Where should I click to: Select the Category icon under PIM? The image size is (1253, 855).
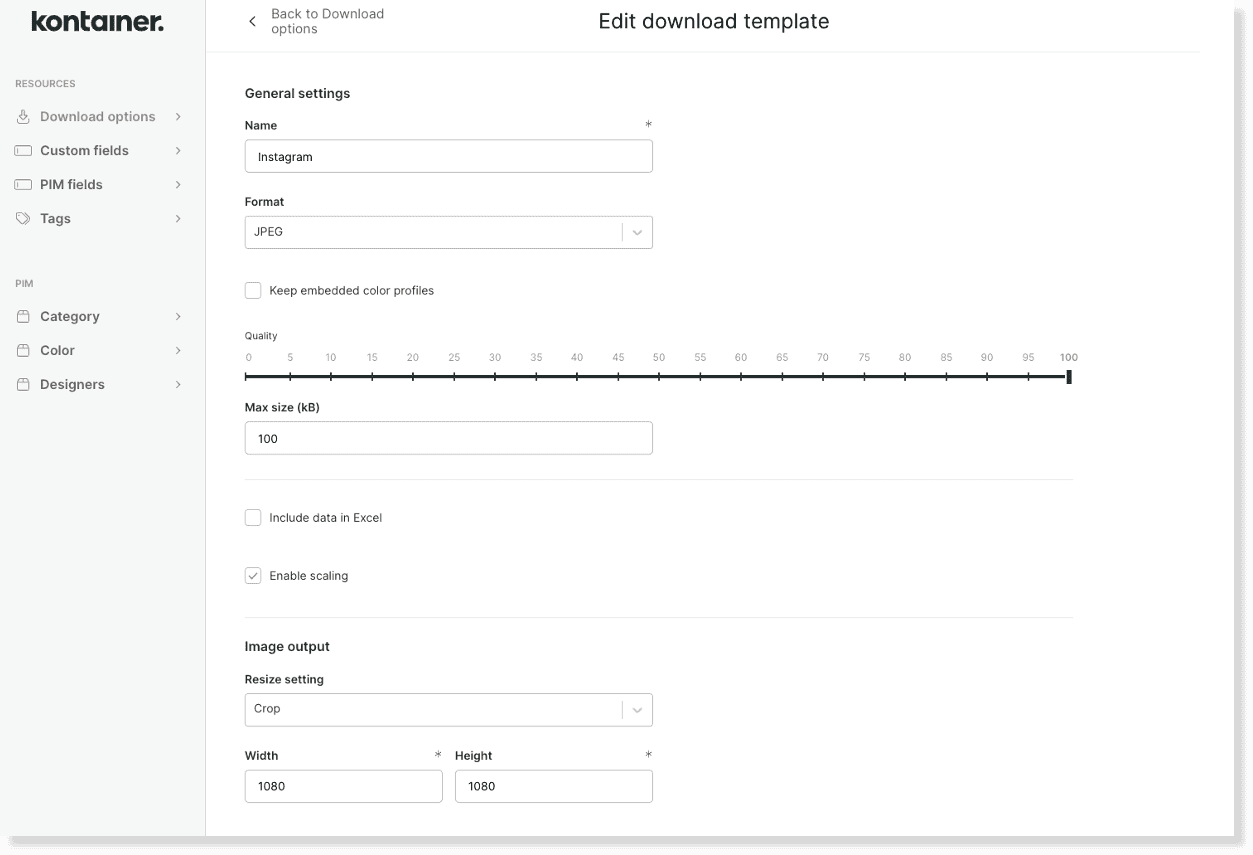click(x=22, y=316)
